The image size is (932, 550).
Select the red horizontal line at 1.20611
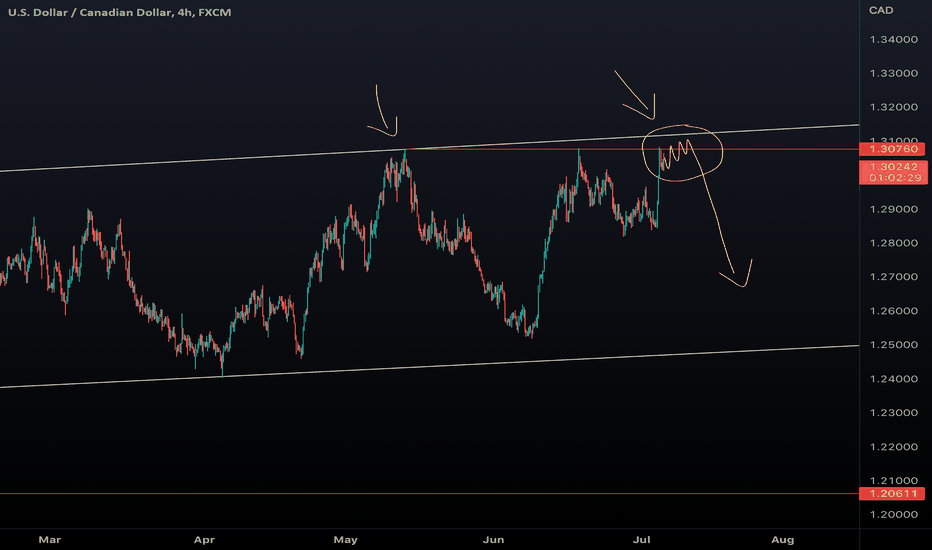pos(429,494)
